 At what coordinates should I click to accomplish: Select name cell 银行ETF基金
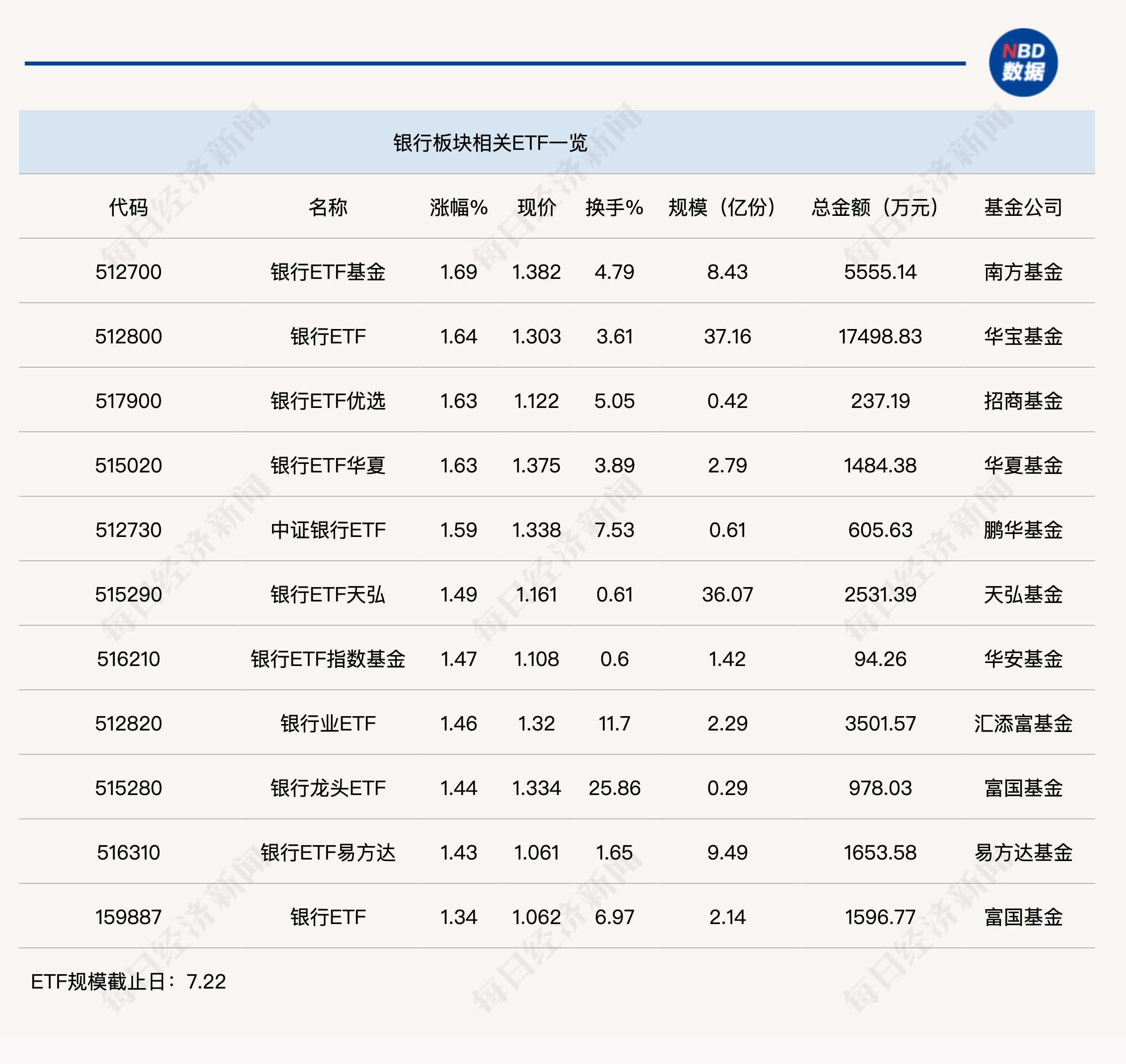(328, 272)
